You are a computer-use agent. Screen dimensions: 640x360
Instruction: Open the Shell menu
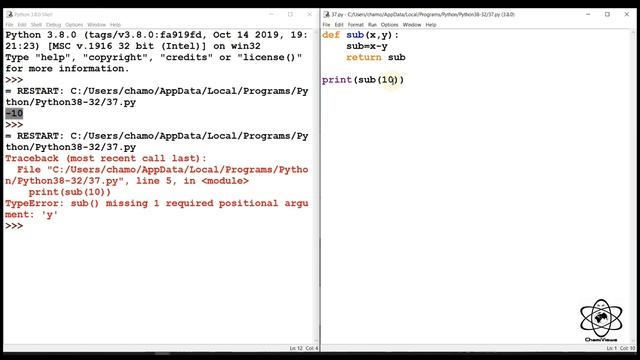(x=36, y=25)
